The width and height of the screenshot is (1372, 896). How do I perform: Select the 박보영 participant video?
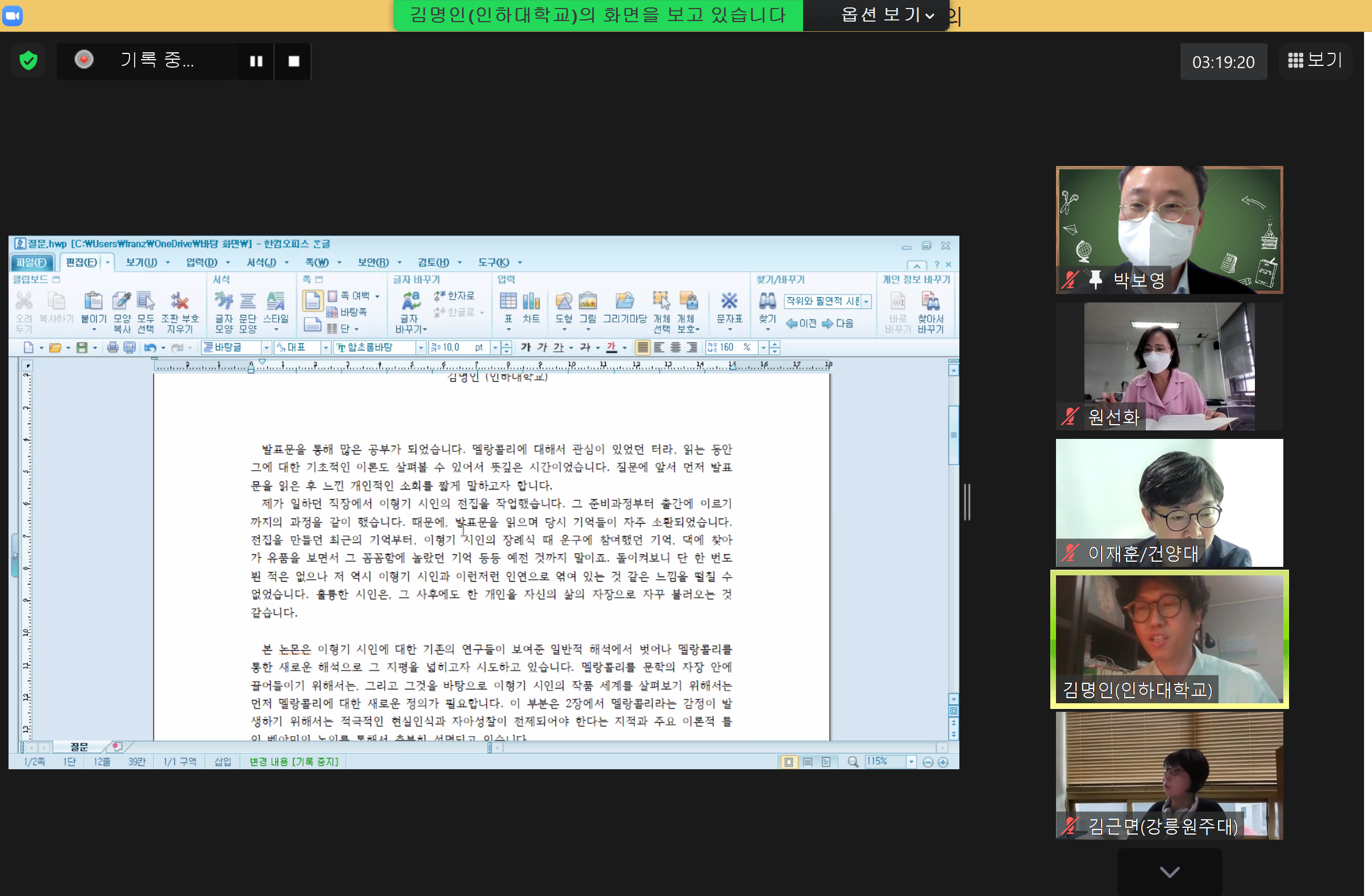pyautogui.click(x=1169, y=230)
